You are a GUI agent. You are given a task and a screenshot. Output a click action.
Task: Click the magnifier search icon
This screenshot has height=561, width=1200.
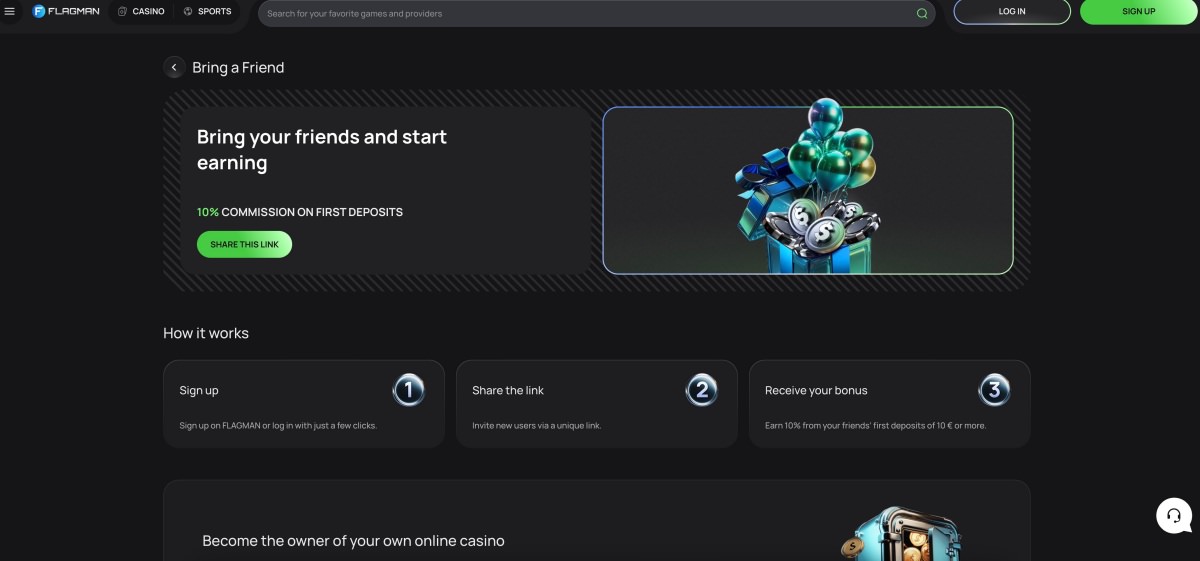pos(922,14)
